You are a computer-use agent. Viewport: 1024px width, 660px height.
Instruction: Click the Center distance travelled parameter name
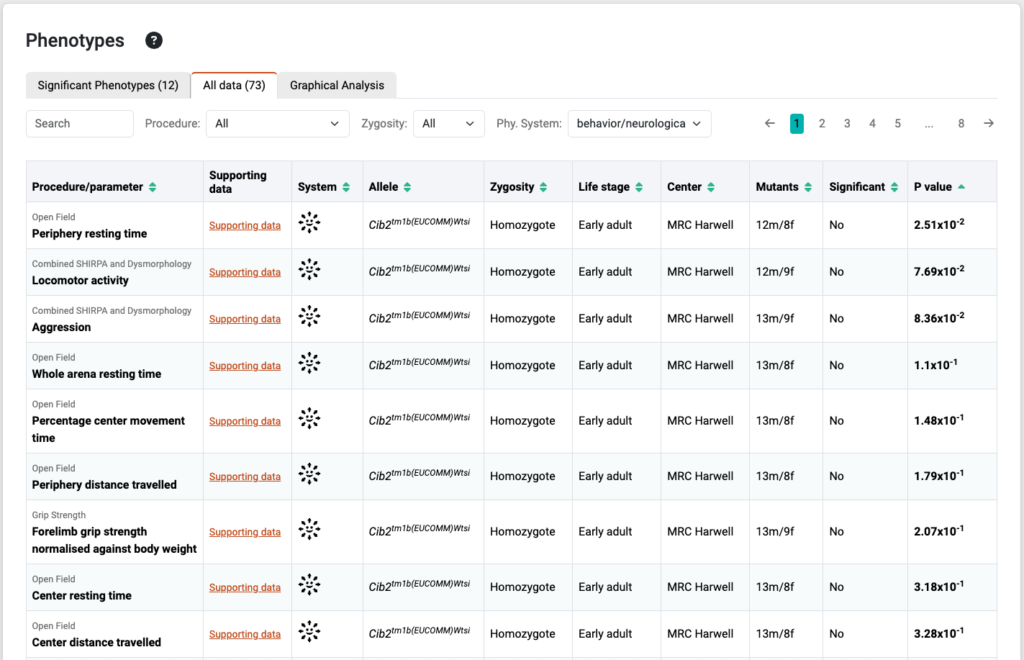click(97, 643)
